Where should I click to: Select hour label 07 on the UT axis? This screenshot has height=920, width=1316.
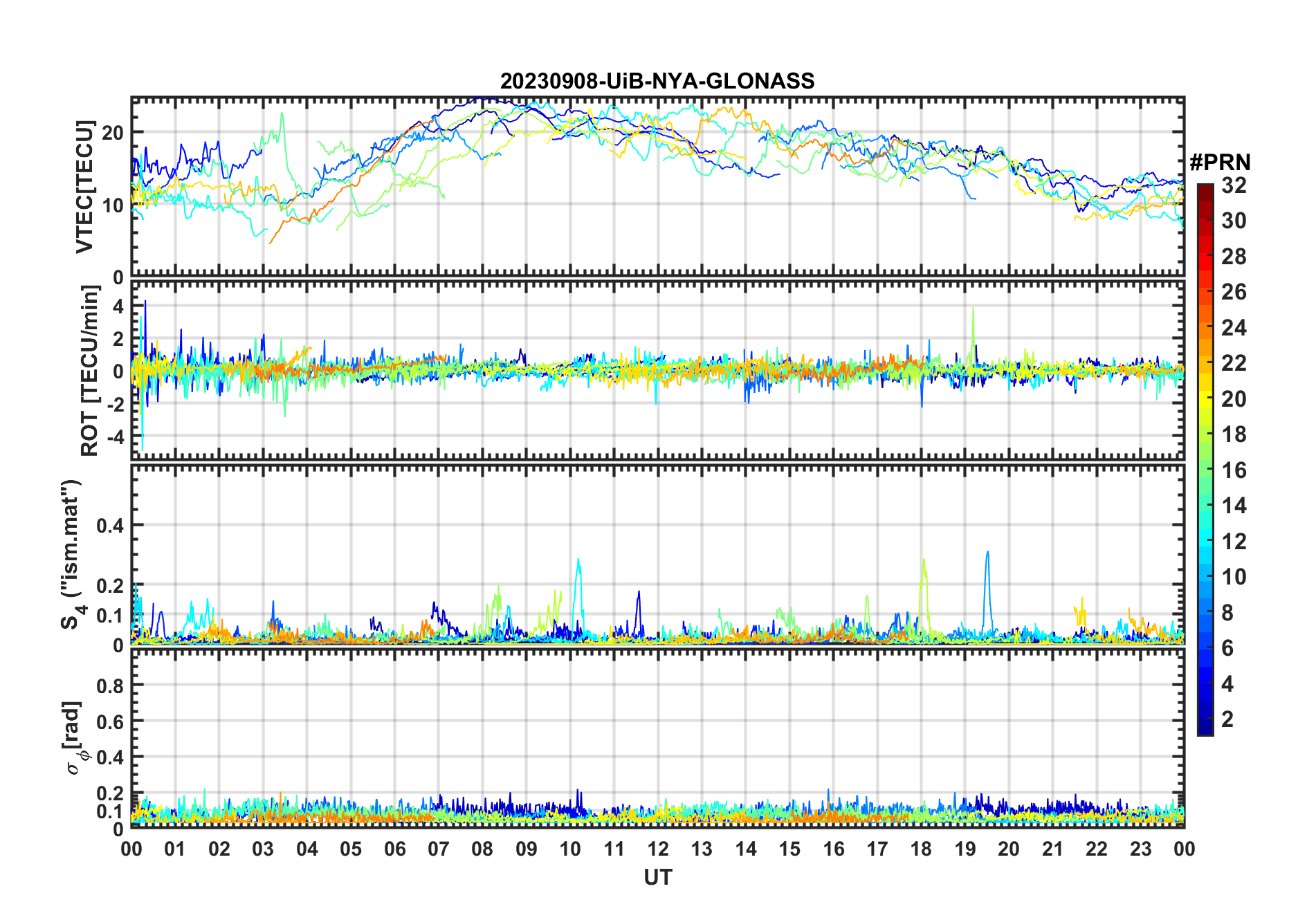pyautogui.click(x=439, y=849)
